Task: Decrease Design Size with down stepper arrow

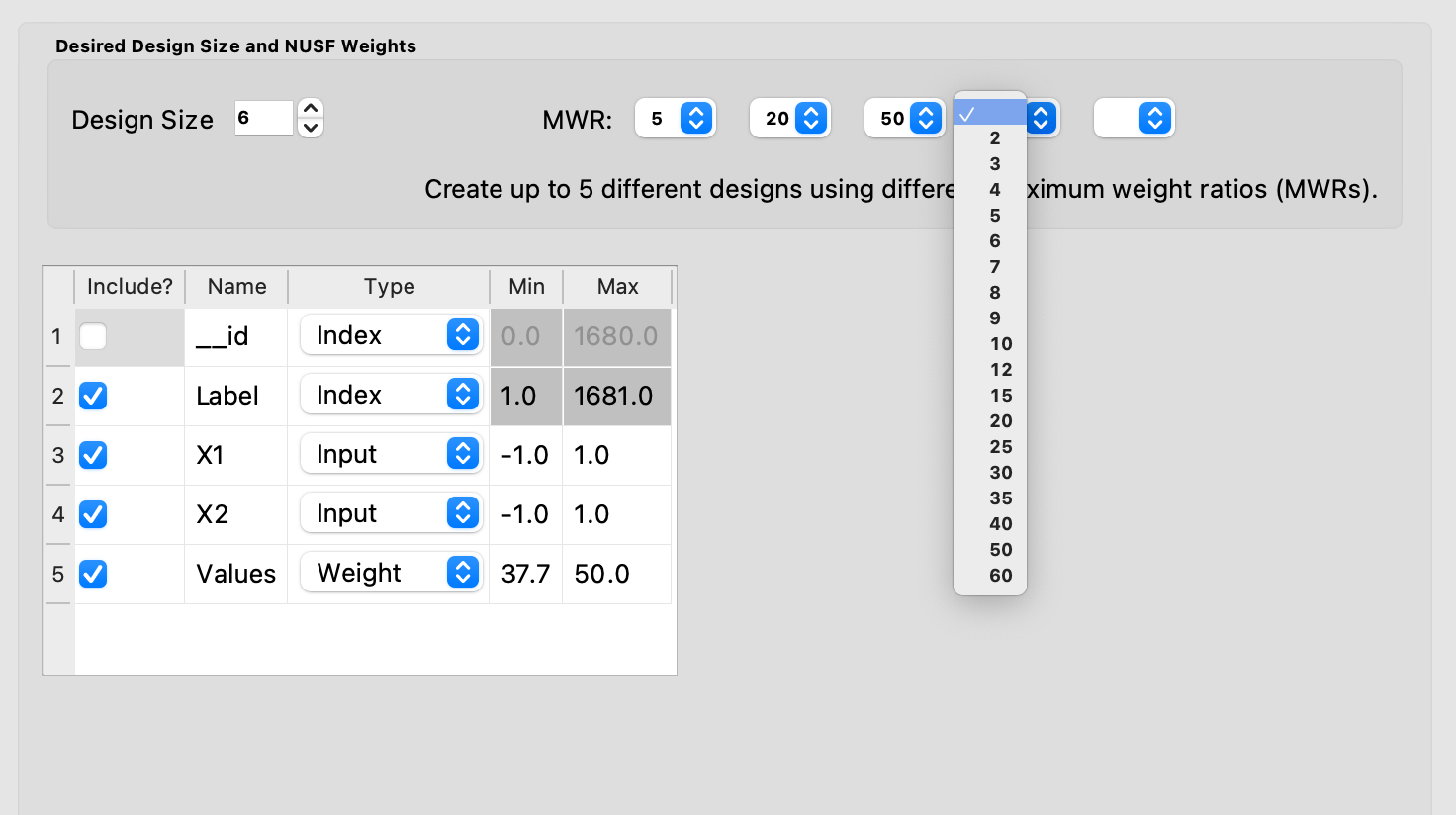Action: coord(311,128)
